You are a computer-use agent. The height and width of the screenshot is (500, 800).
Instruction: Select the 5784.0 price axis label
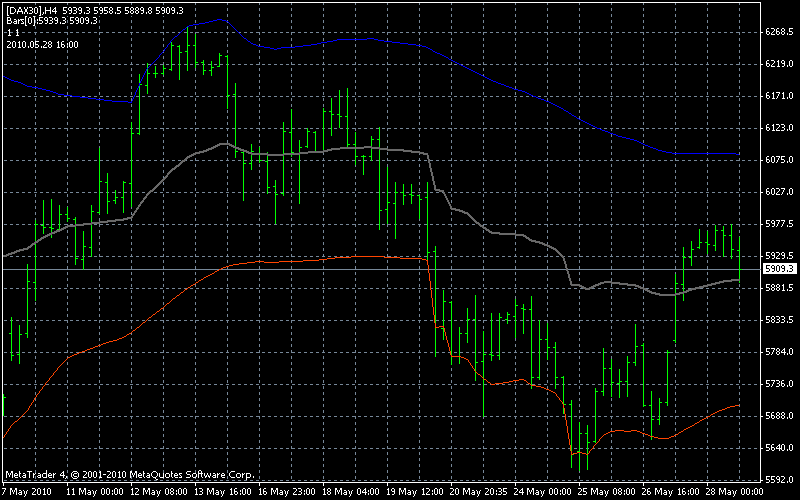point(780,352)
